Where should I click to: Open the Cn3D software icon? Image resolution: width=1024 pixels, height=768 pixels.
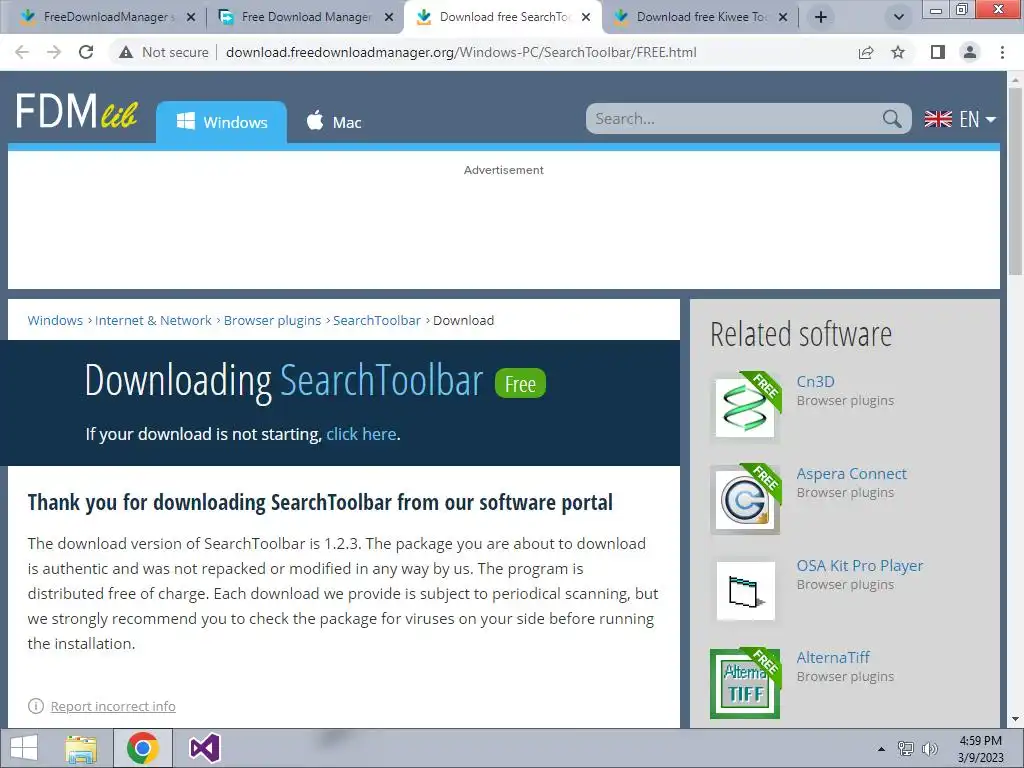tap(745, 408)
